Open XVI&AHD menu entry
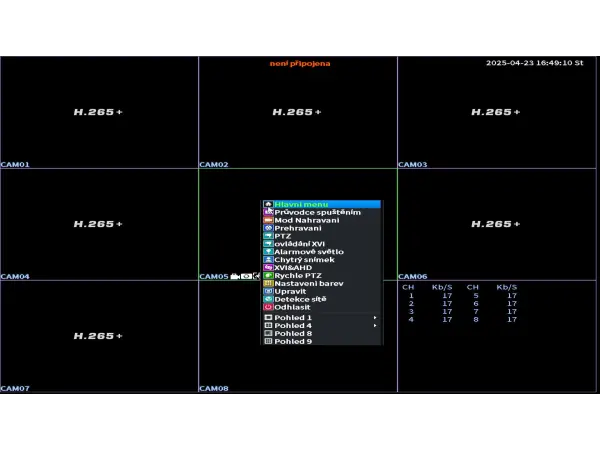 pos(294,267)
